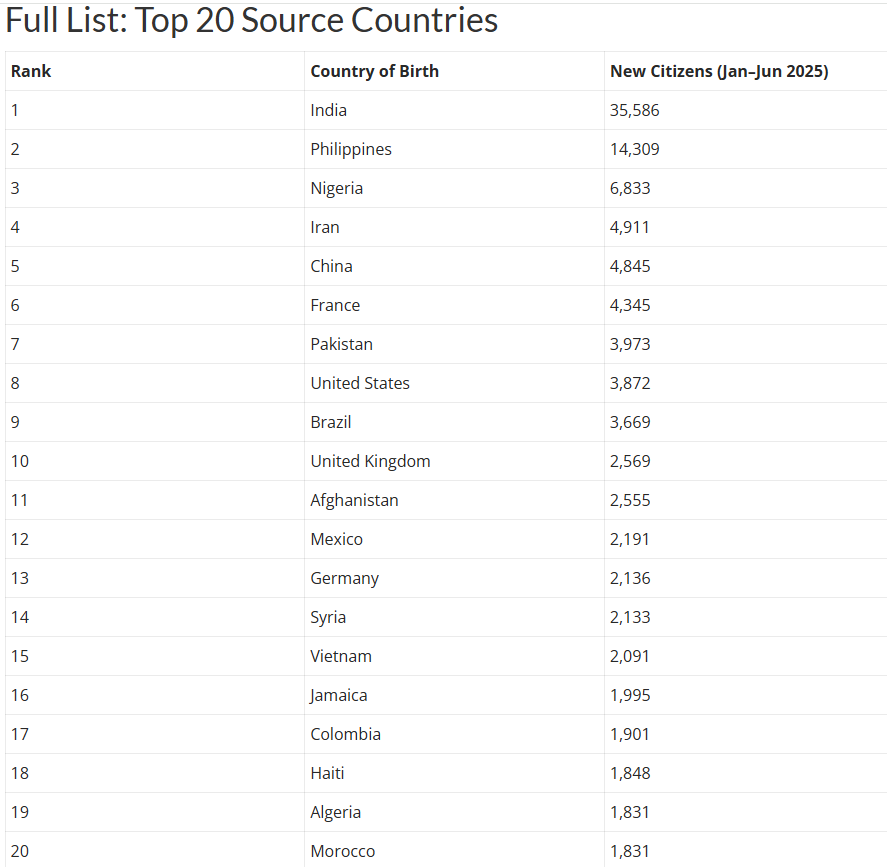The width and height of the screenshot is (887, 867).
Task: Click the Country of Birth column header
Action: [x=374, y=71]
